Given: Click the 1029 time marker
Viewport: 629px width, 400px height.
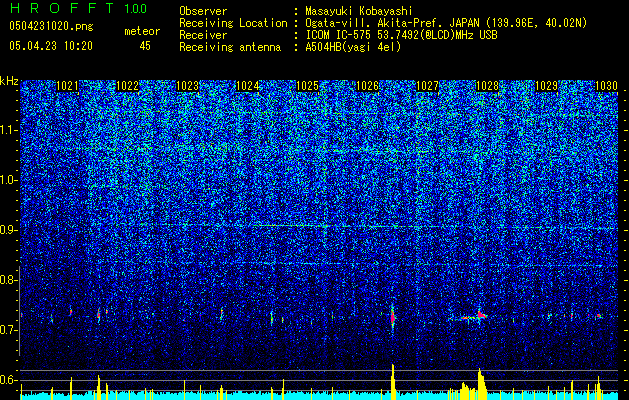Looking at the screenshot, I should click(x=547, y=86).
